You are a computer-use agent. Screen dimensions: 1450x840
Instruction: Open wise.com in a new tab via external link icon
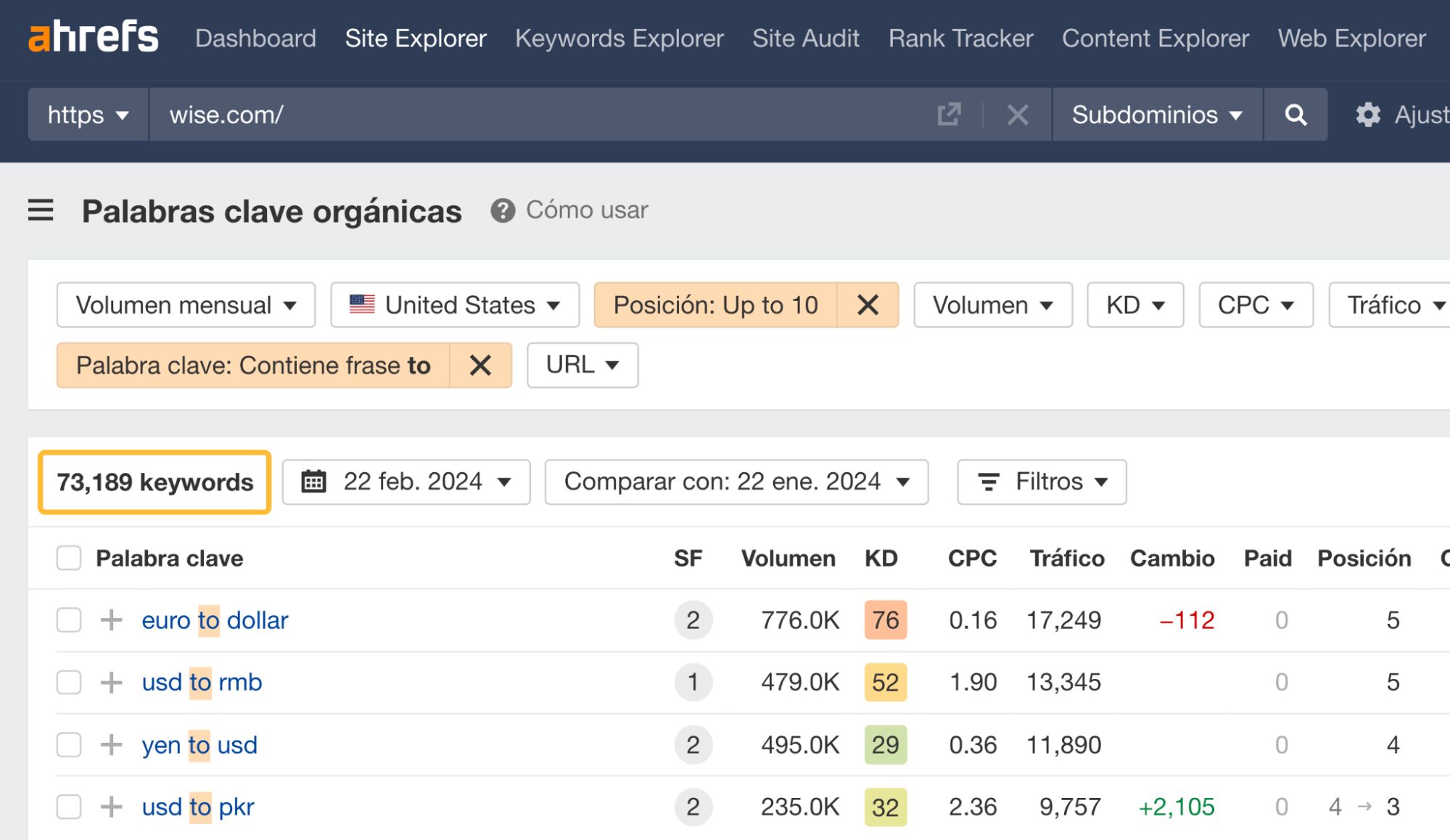949,114
